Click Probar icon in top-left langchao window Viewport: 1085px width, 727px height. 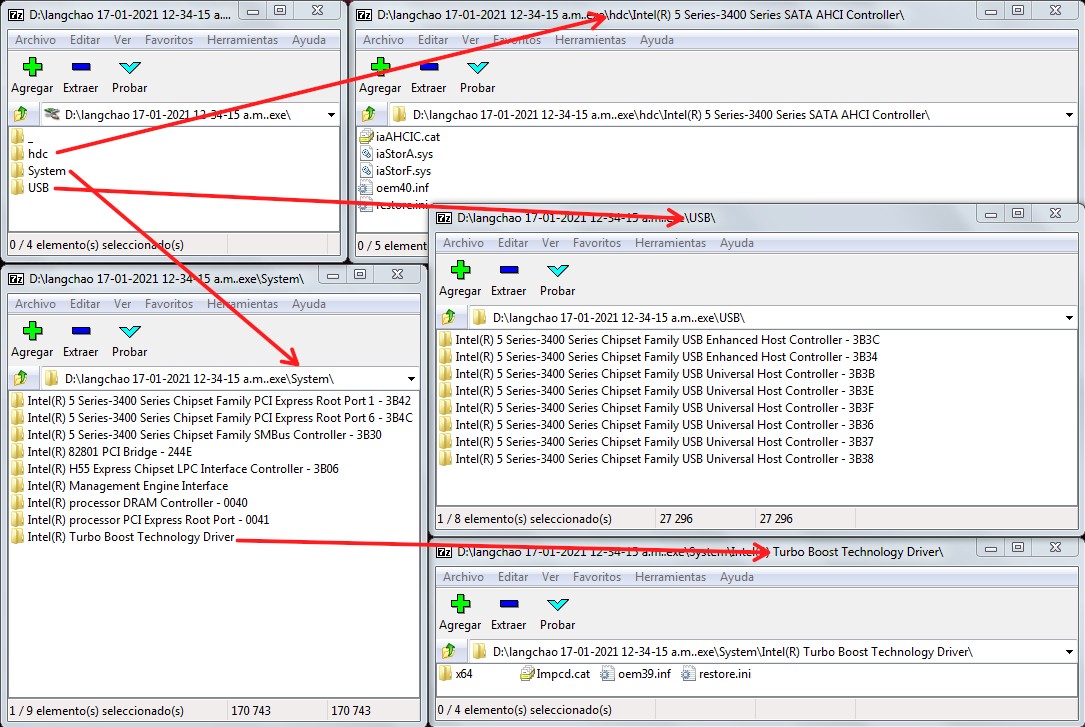pyautogui.click(x=129, y=67)
